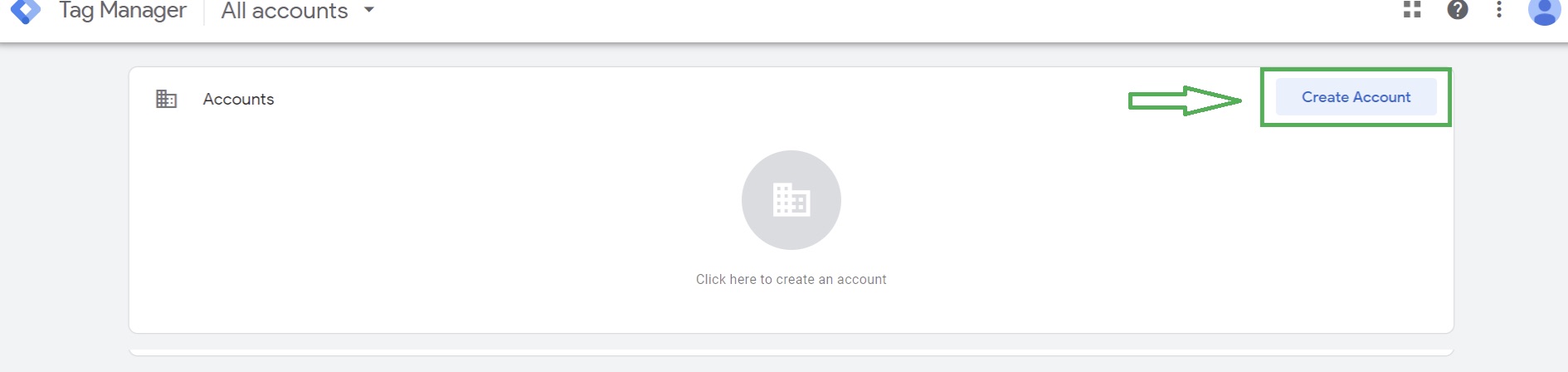1568x372 pixels.
Task: Click the green arrow pointing to Create Account
Action: 1185,100
